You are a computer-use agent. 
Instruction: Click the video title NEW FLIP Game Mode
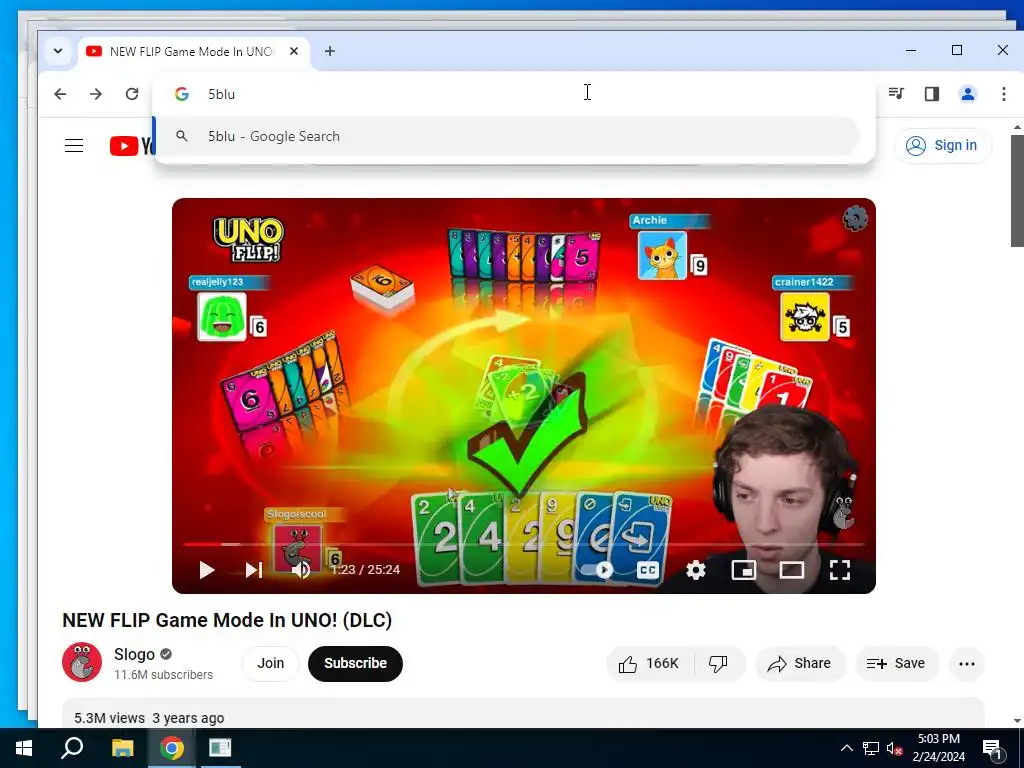pyautogui.click(x=227, y=620)
